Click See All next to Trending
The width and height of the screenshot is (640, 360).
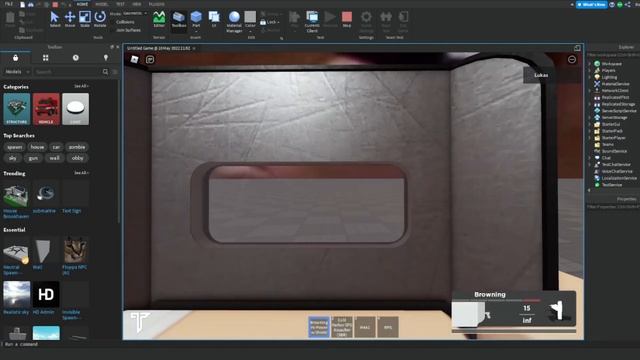pos(81,173)
